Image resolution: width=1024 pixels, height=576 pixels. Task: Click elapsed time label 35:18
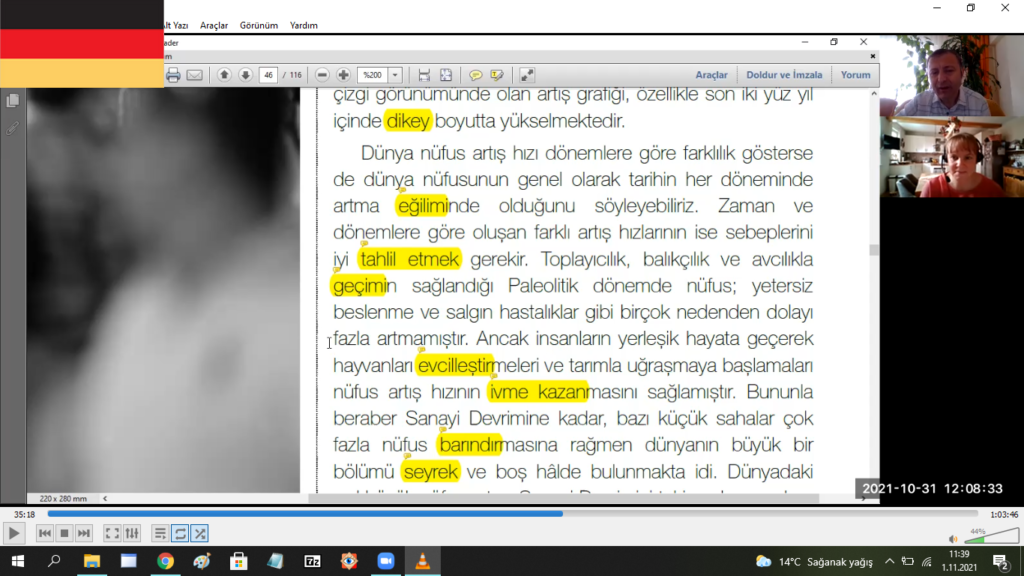click(x=24, y=515)
